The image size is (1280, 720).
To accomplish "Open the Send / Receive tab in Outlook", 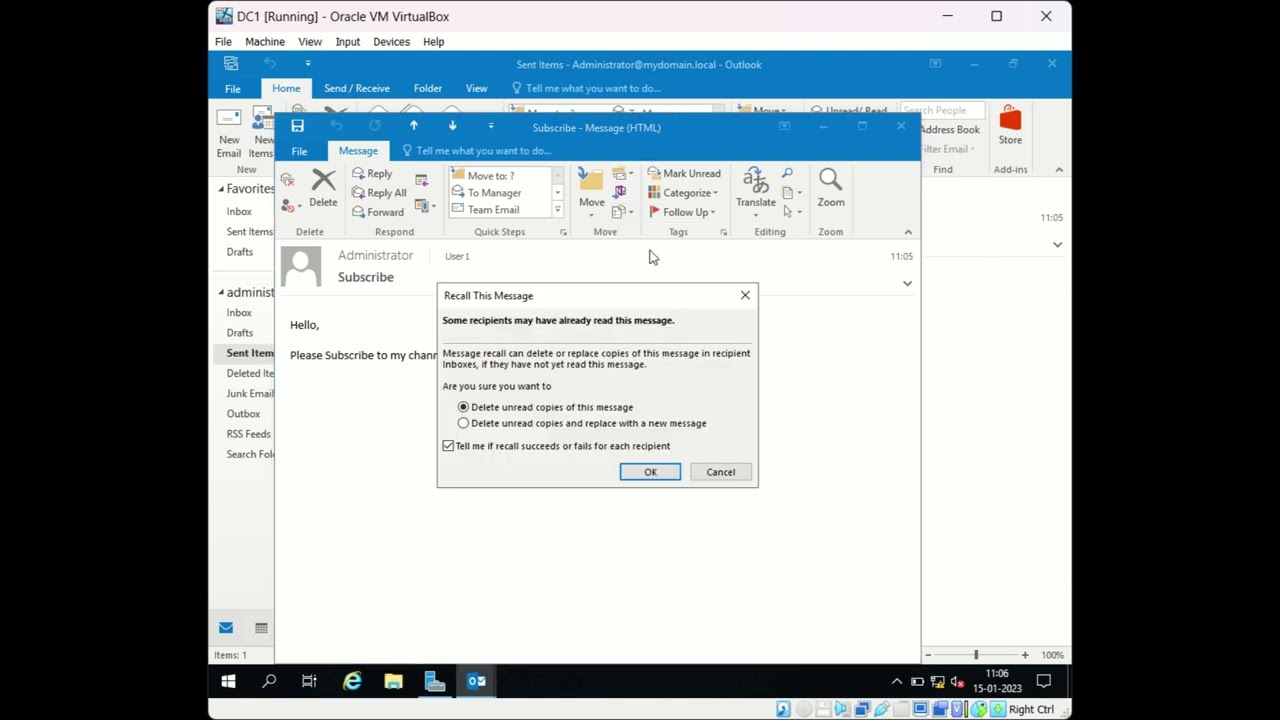I will pyautogui.click(x=357, y=88).
